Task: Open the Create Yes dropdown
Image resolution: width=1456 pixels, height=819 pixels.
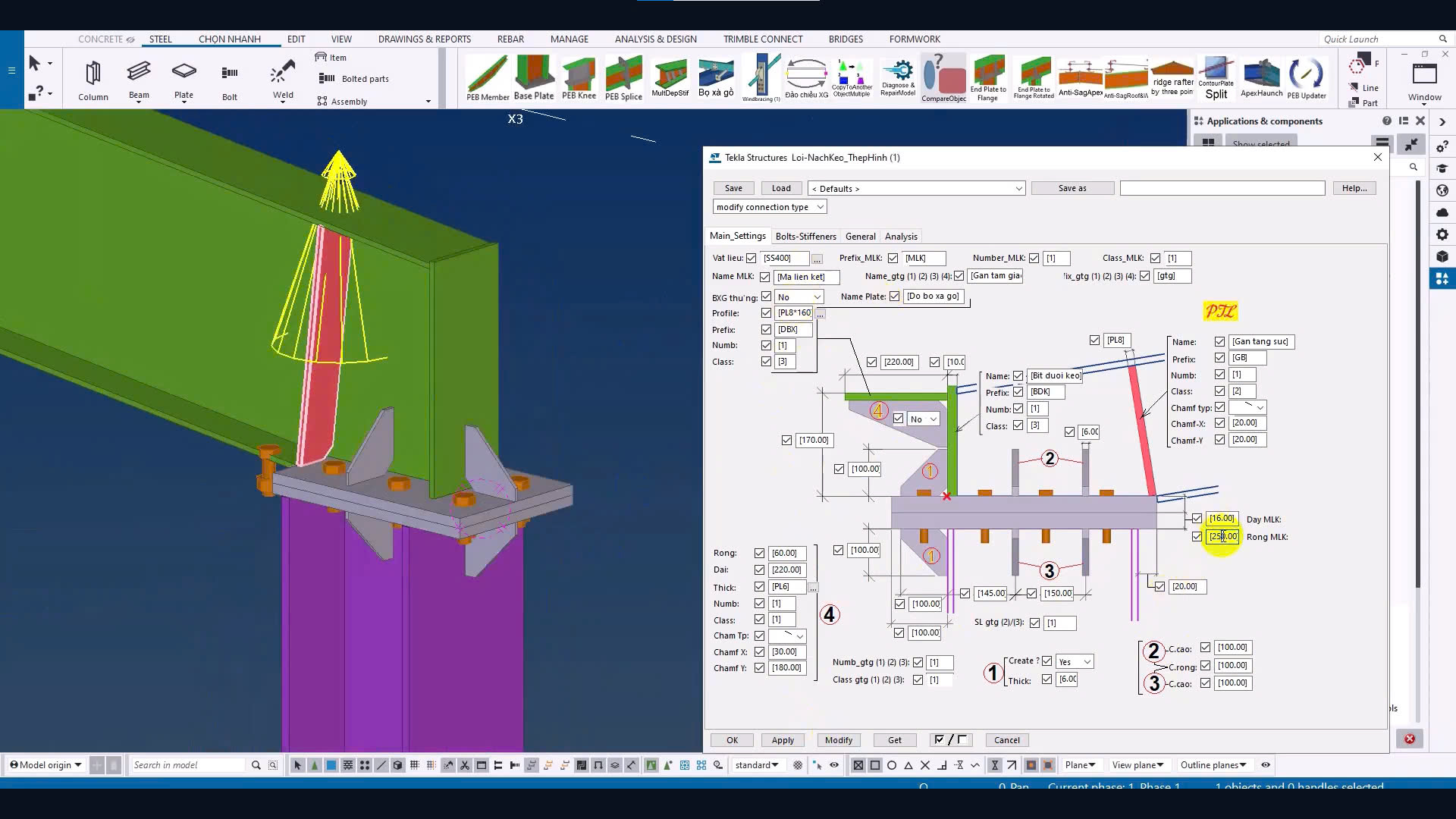Action: click(1075, 662)
